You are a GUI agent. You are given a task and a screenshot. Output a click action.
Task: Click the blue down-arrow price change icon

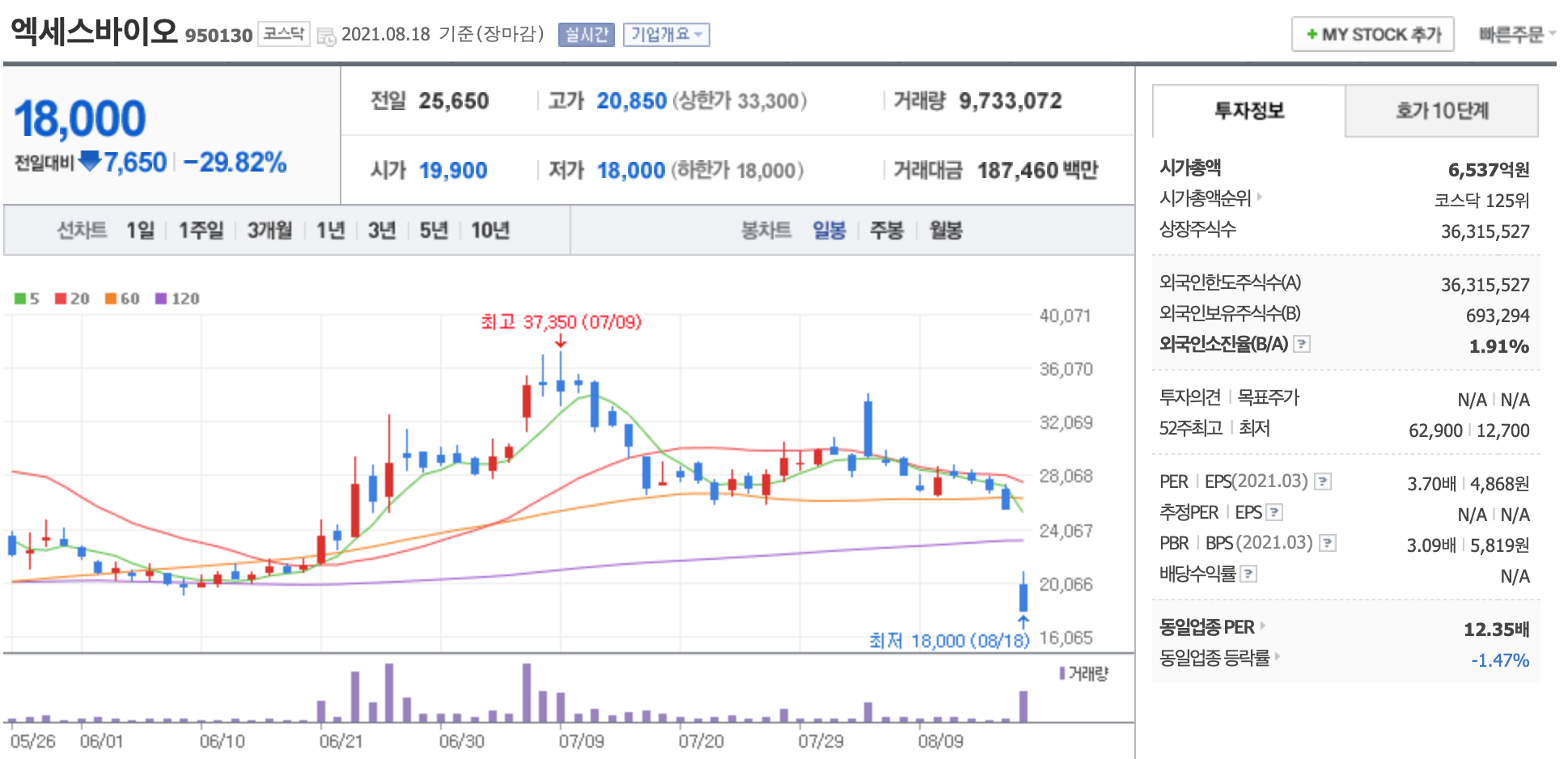[x=90, y=161]
